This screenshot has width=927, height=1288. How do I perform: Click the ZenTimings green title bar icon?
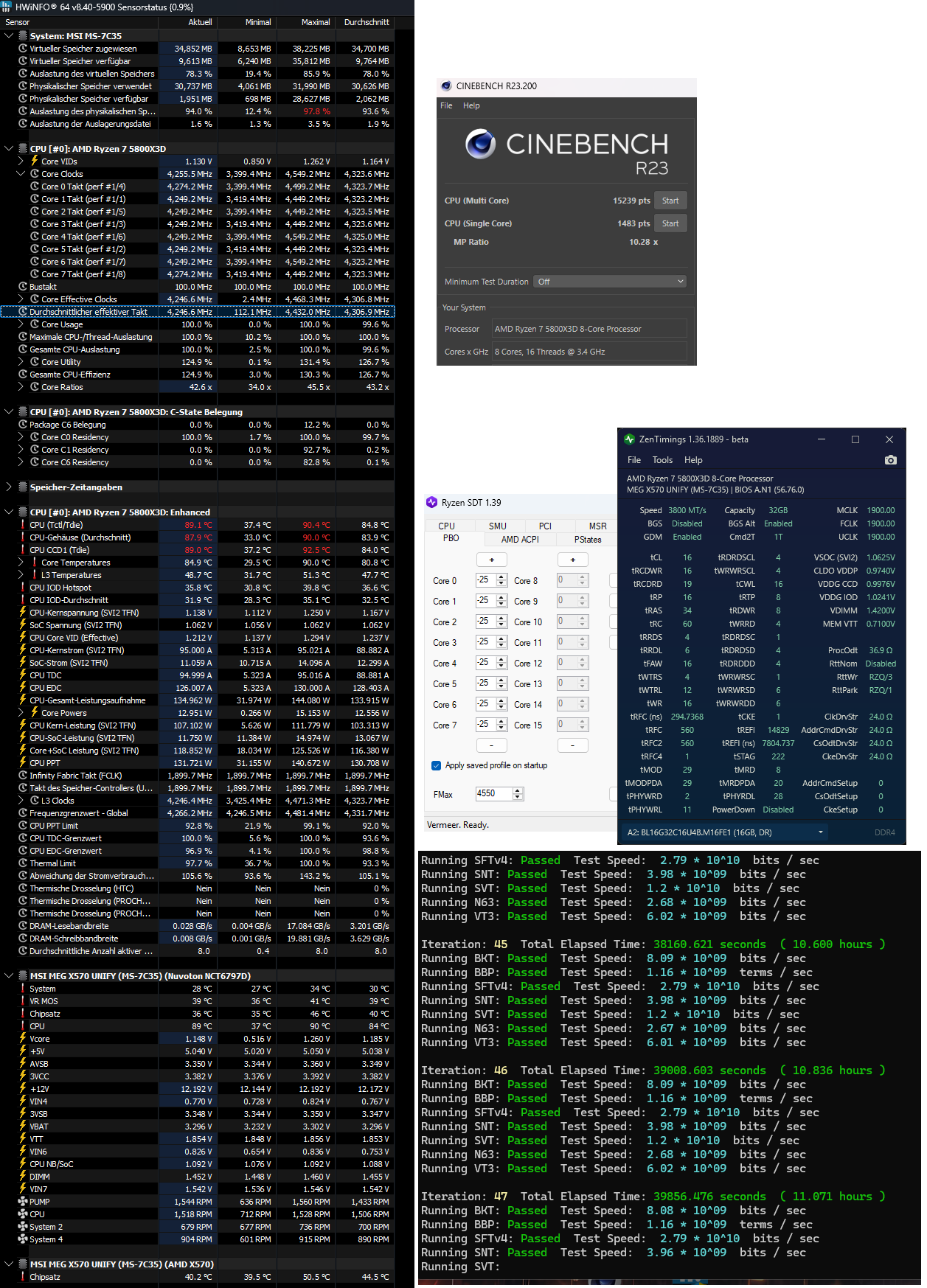tap(629, 439)
